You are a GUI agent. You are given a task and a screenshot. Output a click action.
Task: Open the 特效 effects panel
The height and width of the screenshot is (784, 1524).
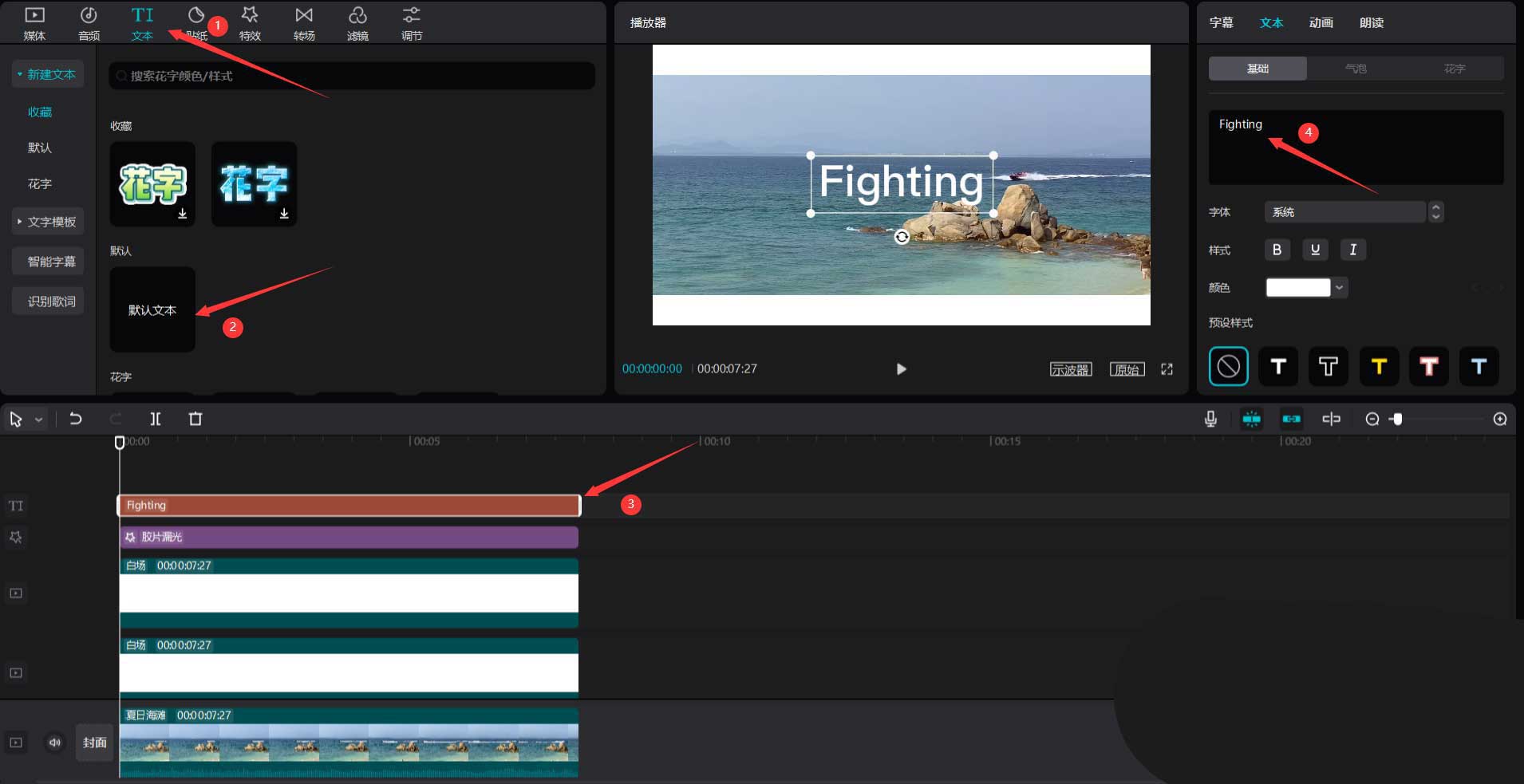tap(250, 23)
